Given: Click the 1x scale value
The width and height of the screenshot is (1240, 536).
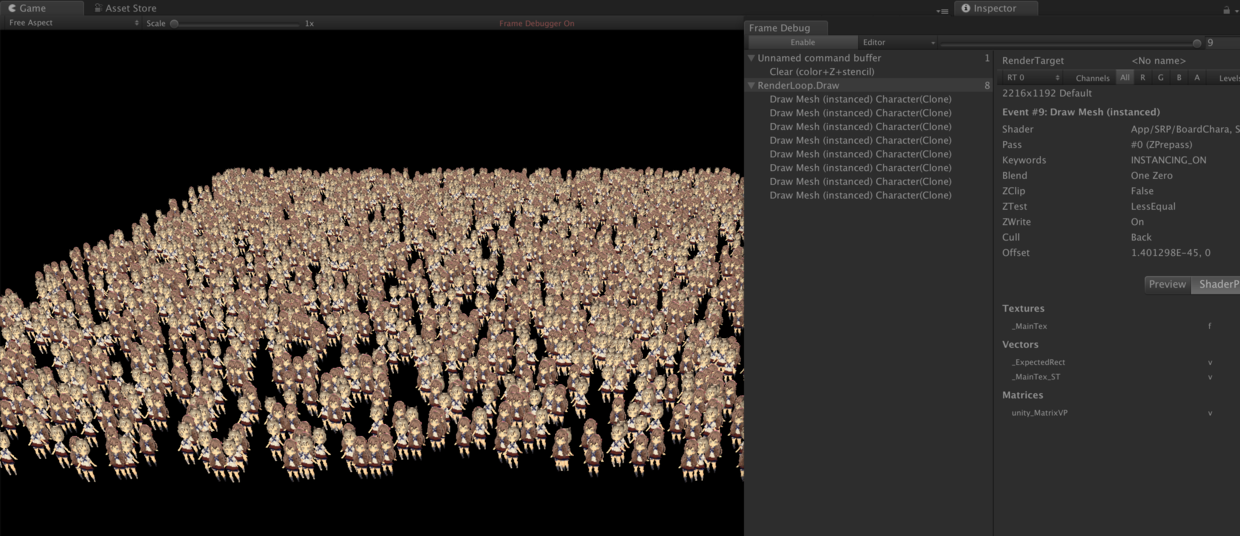Looking at the screenshot, I should coord(309,23).
